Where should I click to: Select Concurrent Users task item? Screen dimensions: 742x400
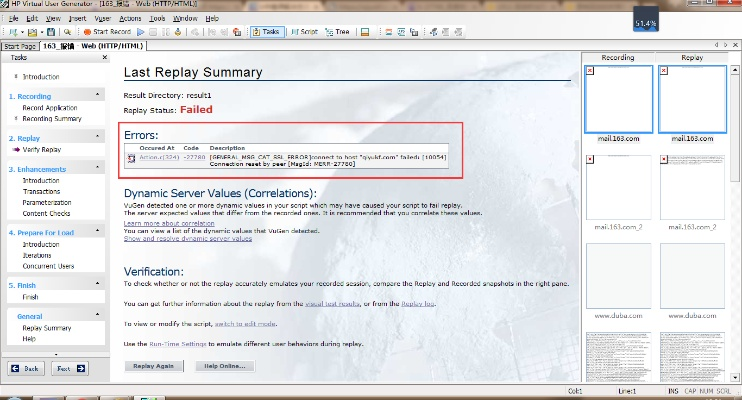[x=48, y=266]
